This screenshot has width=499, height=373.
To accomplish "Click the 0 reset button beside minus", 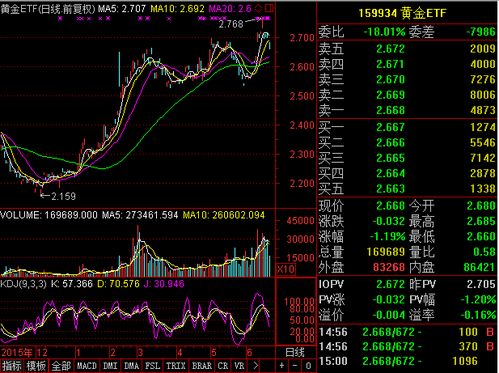I will [x=308, y=365].
